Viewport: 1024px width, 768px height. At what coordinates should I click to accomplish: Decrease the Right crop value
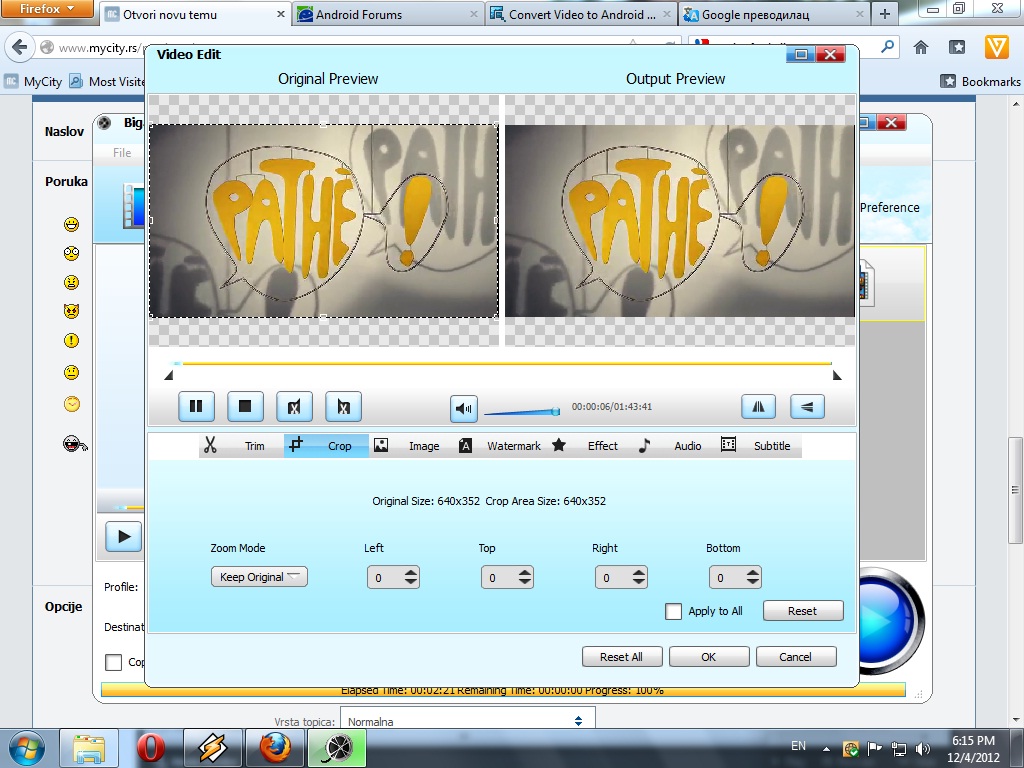click(x=638, y=582)
